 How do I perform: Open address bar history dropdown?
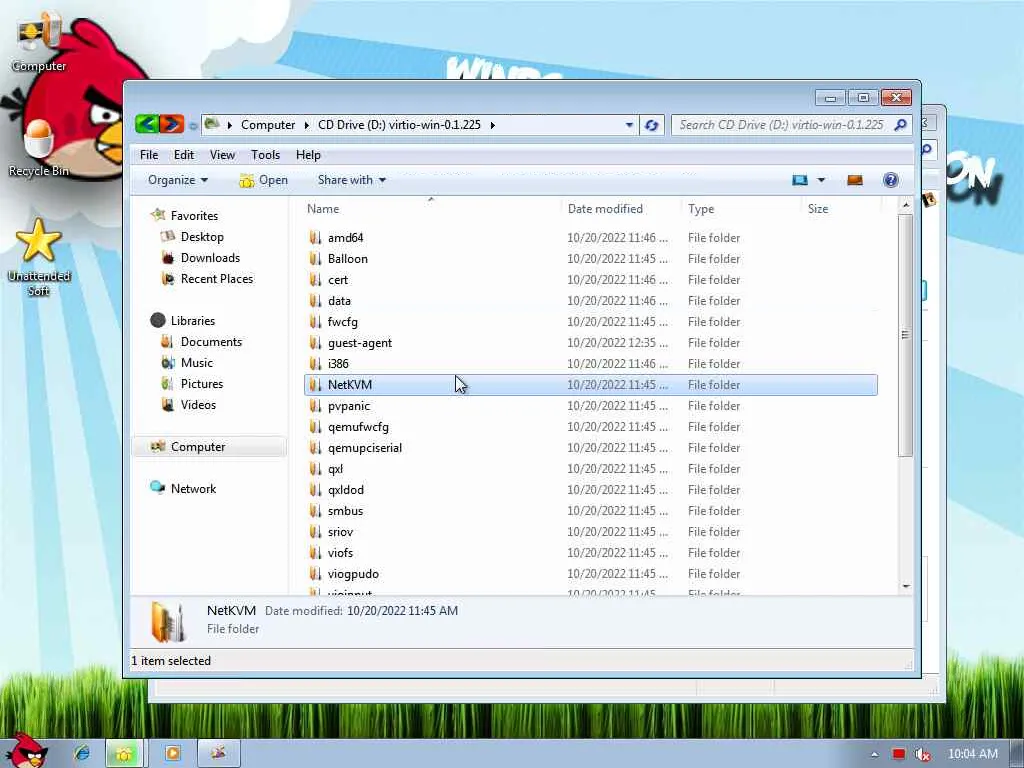[x=629, y=125]
